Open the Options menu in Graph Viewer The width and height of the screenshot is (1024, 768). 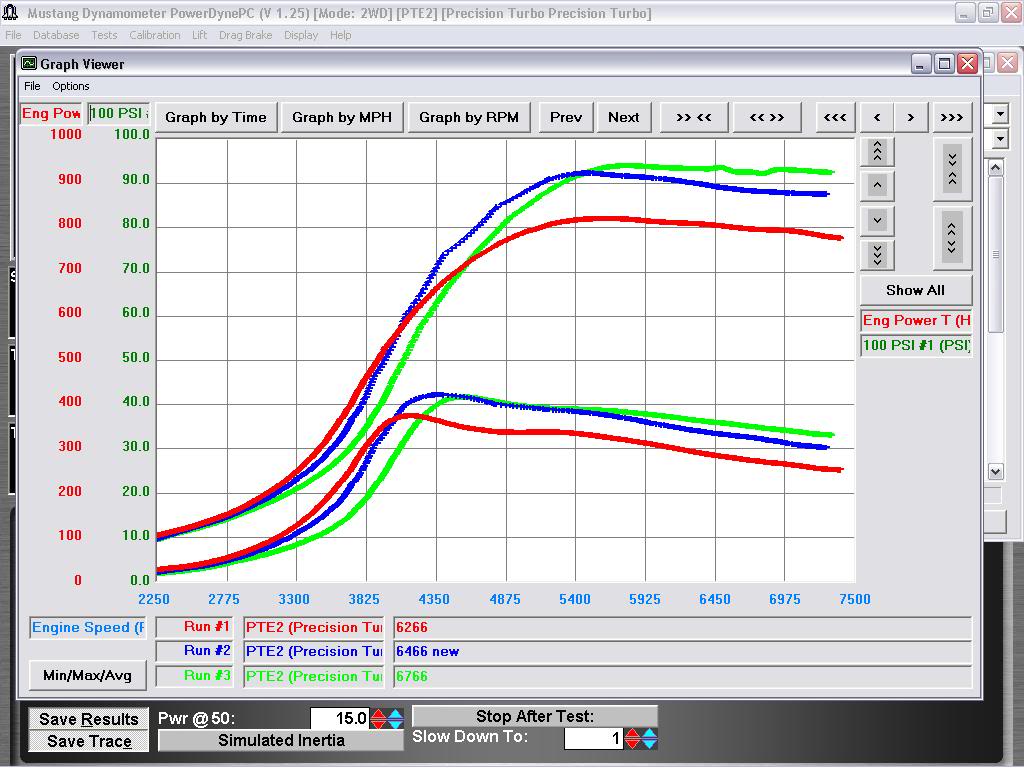(x=71, y=86)
